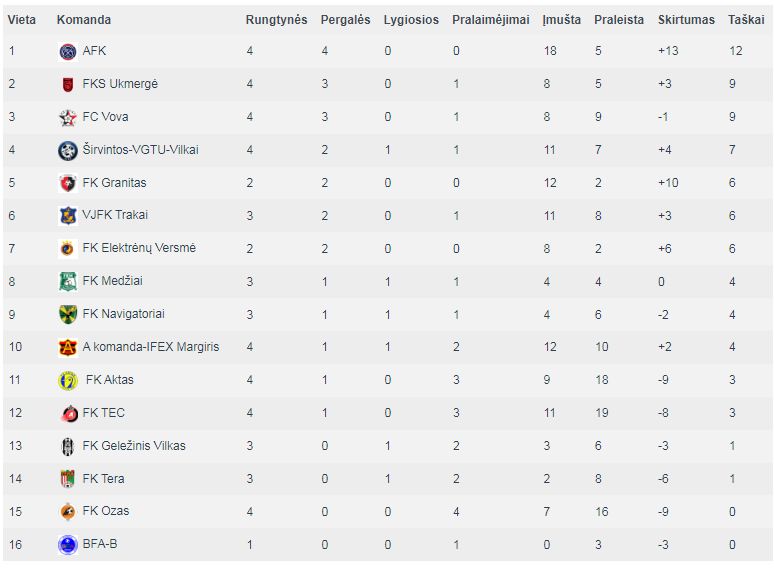Screen dimensions: 774x575
Task: Click the FK Tera striped crest
Action: tap(68, 479)
